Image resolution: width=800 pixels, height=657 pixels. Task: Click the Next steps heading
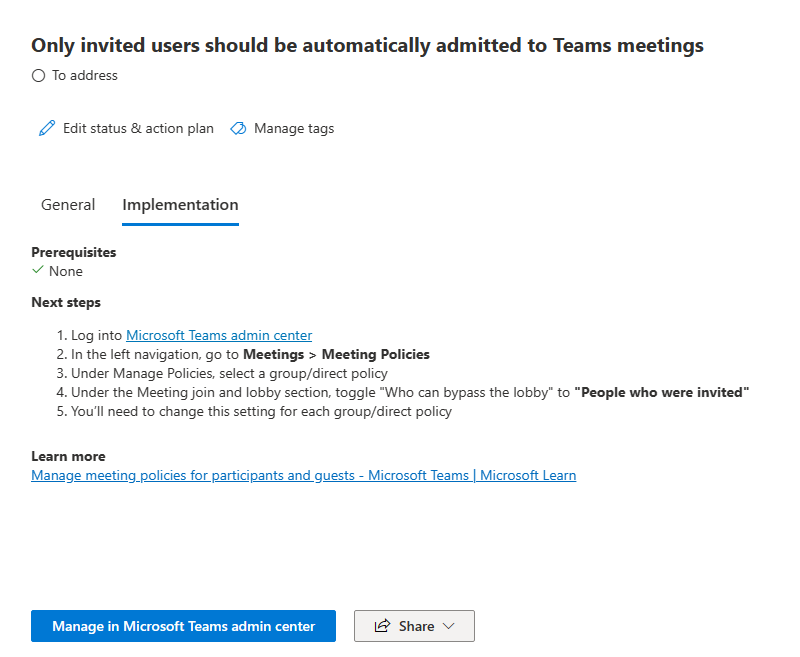(x=66, y=302)
